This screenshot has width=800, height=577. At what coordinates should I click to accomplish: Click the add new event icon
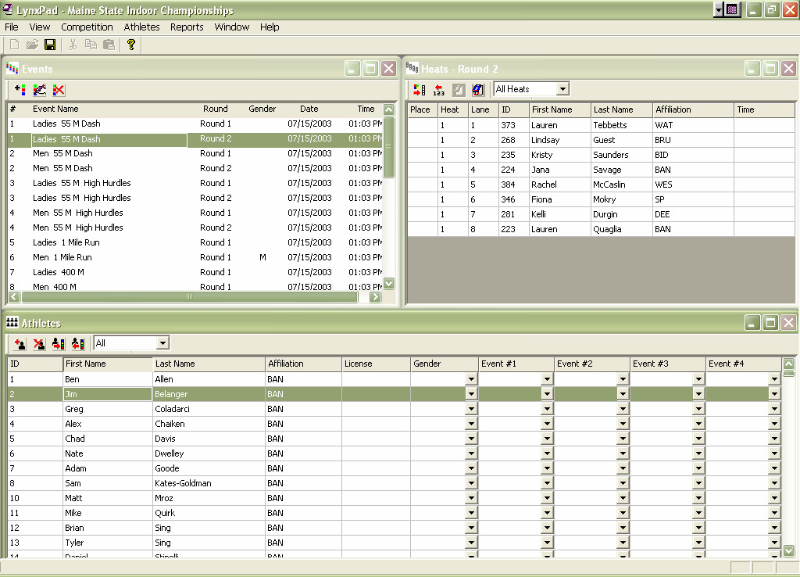tap(20, 90)
